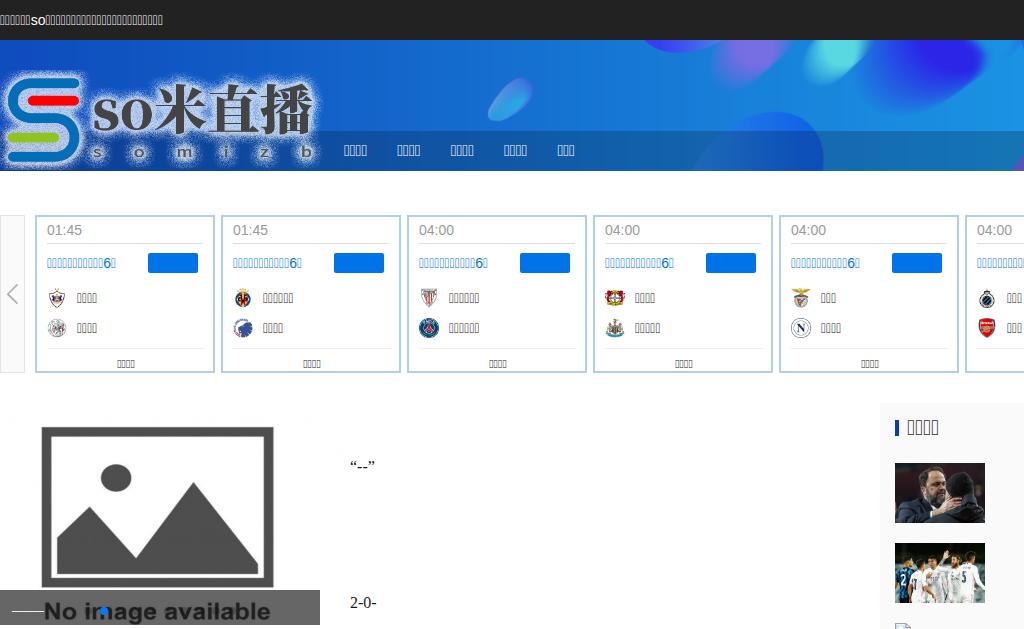Screen dimensions: 1024x629
Task: Click the Paris Saint-Germain crest
Action: click(x=428, y=328)
